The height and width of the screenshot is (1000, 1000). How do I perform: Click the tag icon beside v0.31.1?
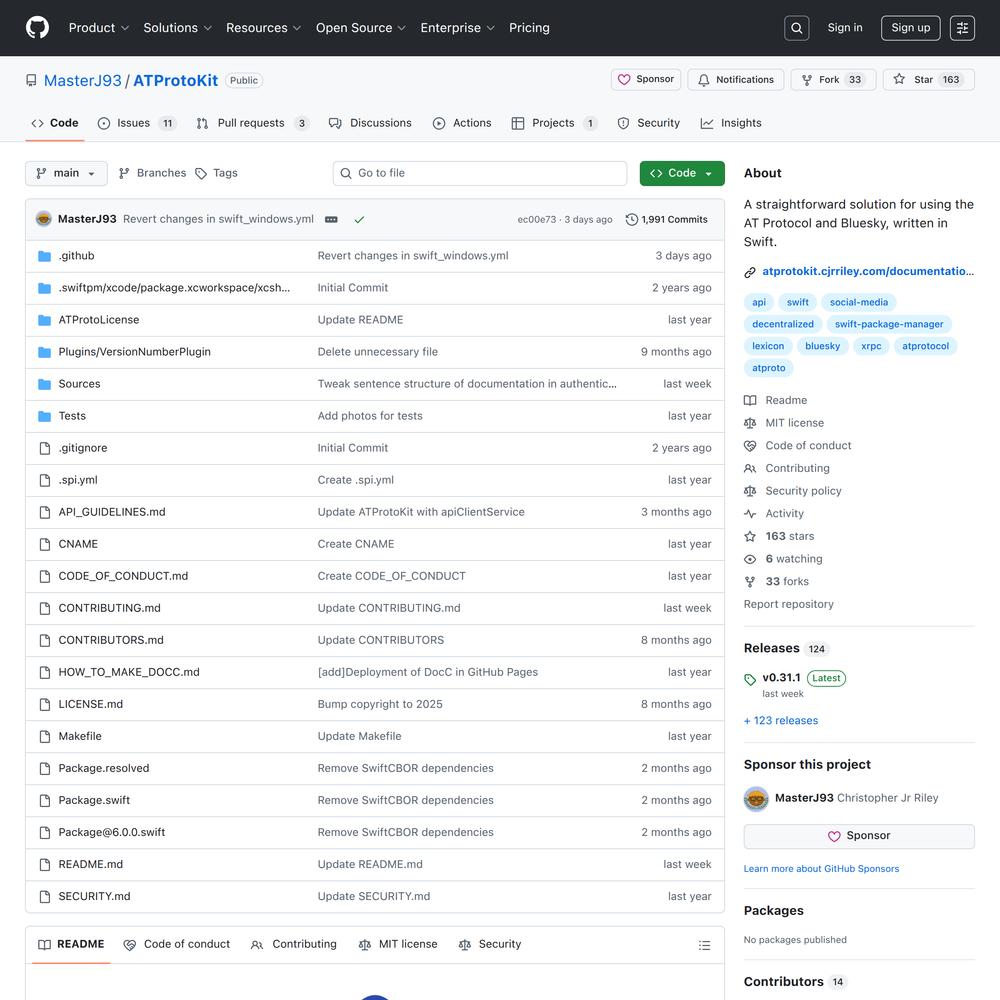tap(750, 679)
